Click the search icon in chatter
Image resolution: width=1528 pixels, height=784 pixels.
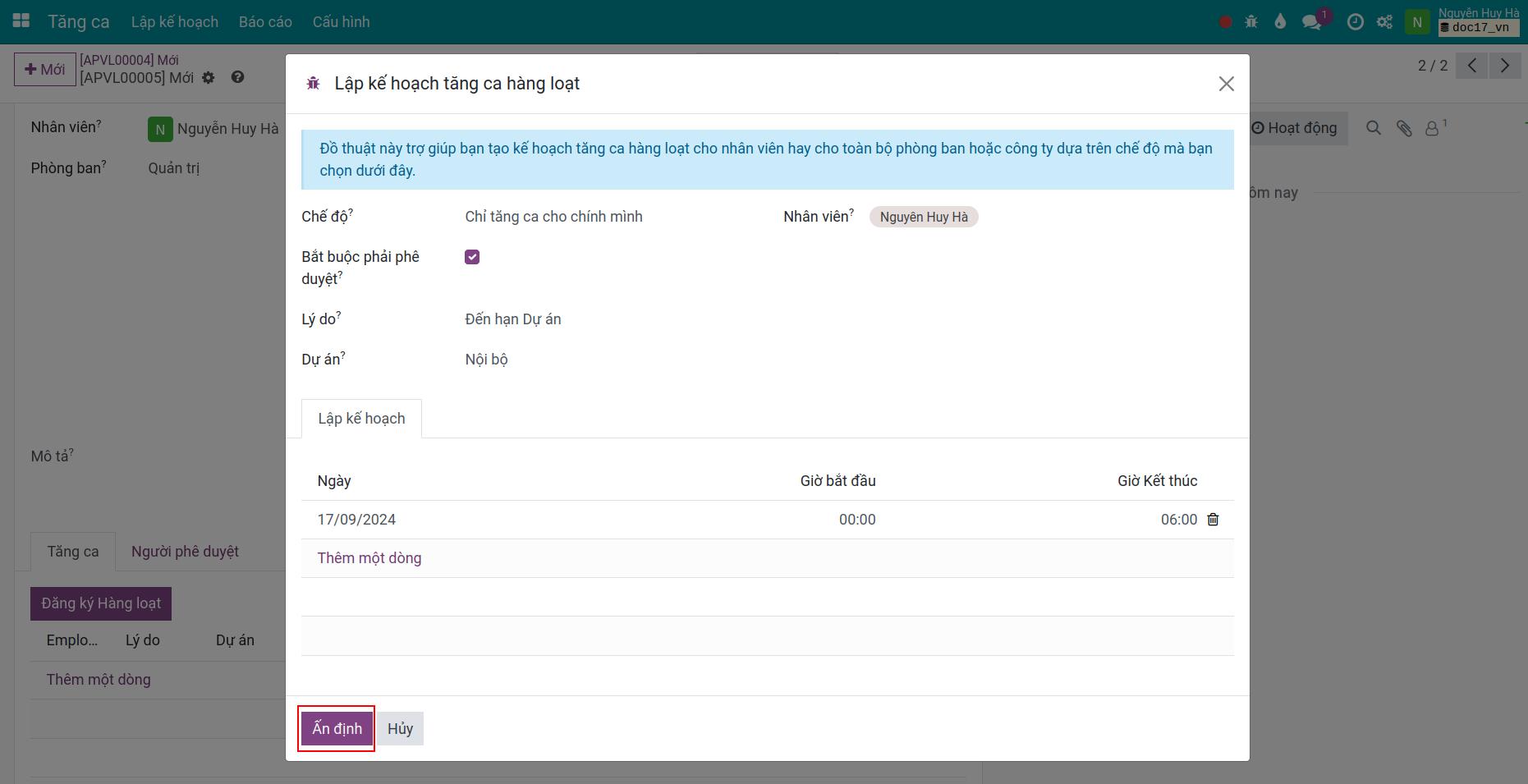point(1374,128)
